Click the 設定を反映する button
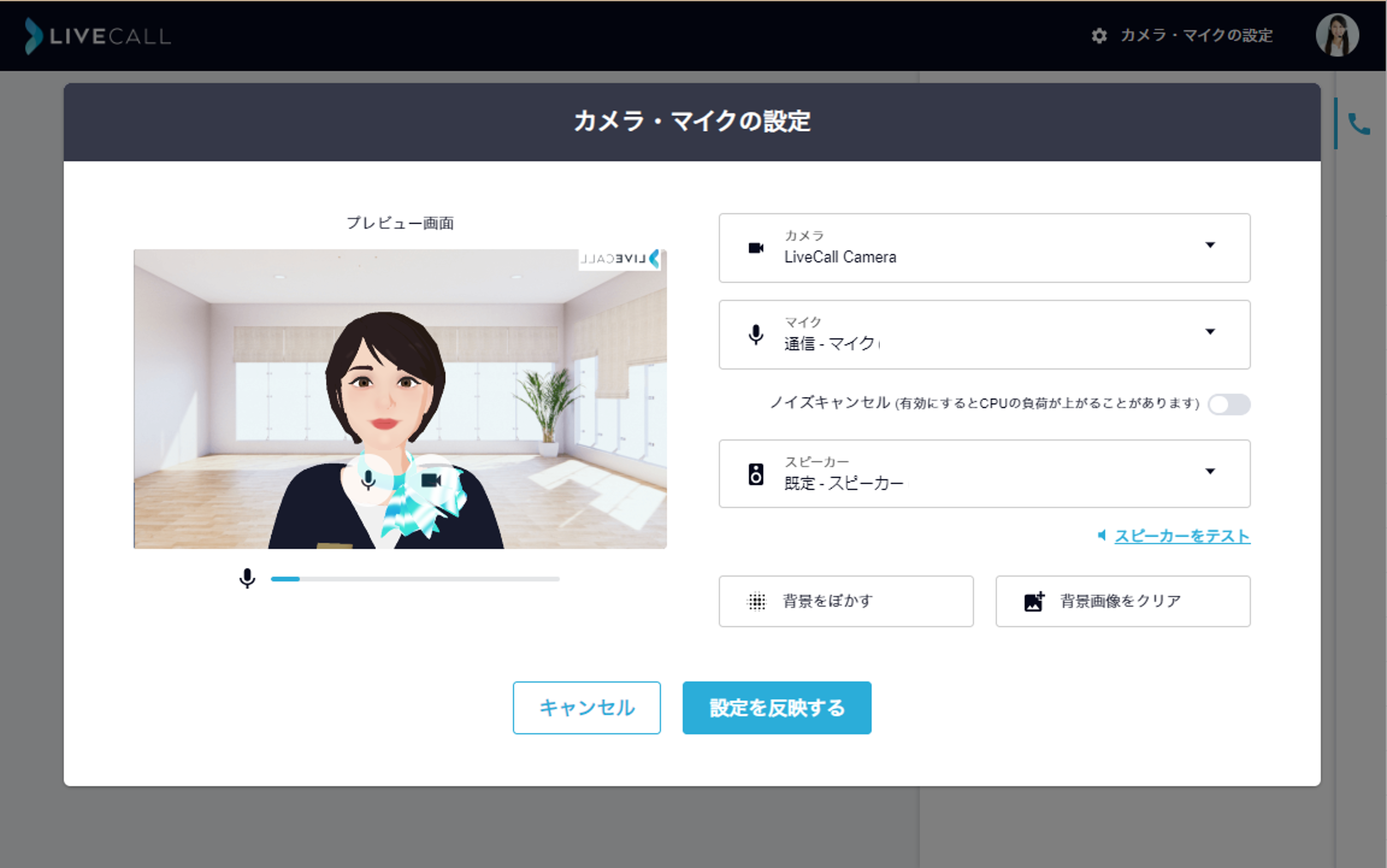The width and height of the screenshot is (1387, 868). click(776, 707)
